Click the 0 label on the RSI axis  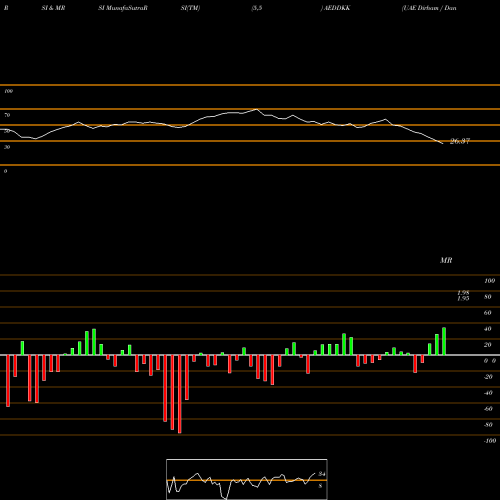(5, 171)
